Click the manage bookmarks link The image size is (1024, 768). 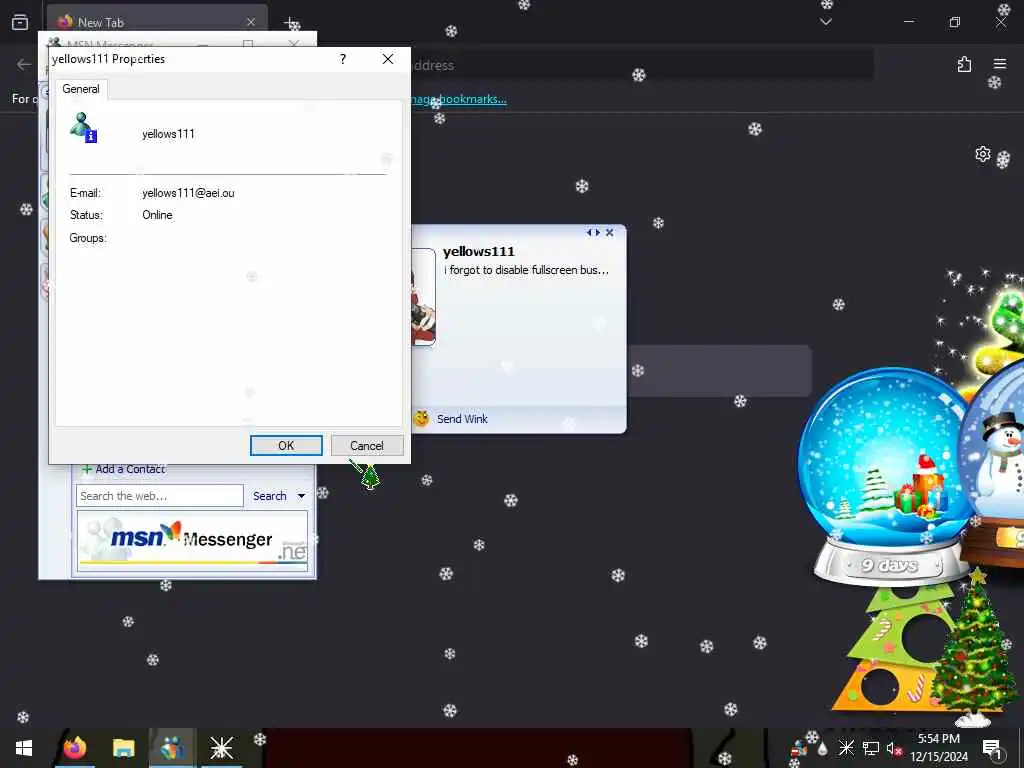coord(458,99)
